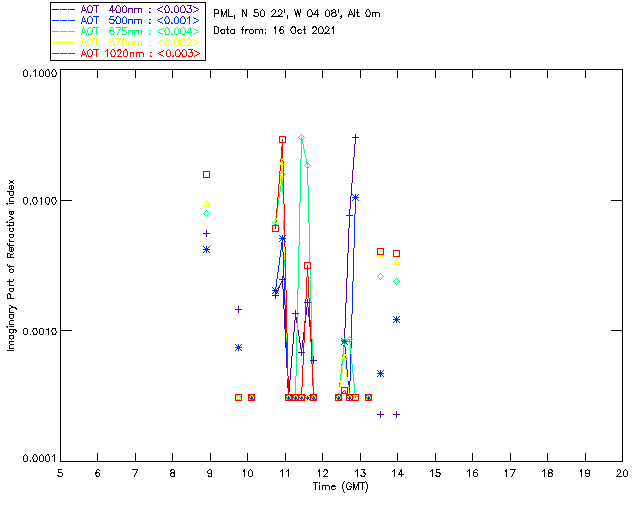640x512 pixels.
Task: Click the x-axis tick label 18
Action: 547,473
